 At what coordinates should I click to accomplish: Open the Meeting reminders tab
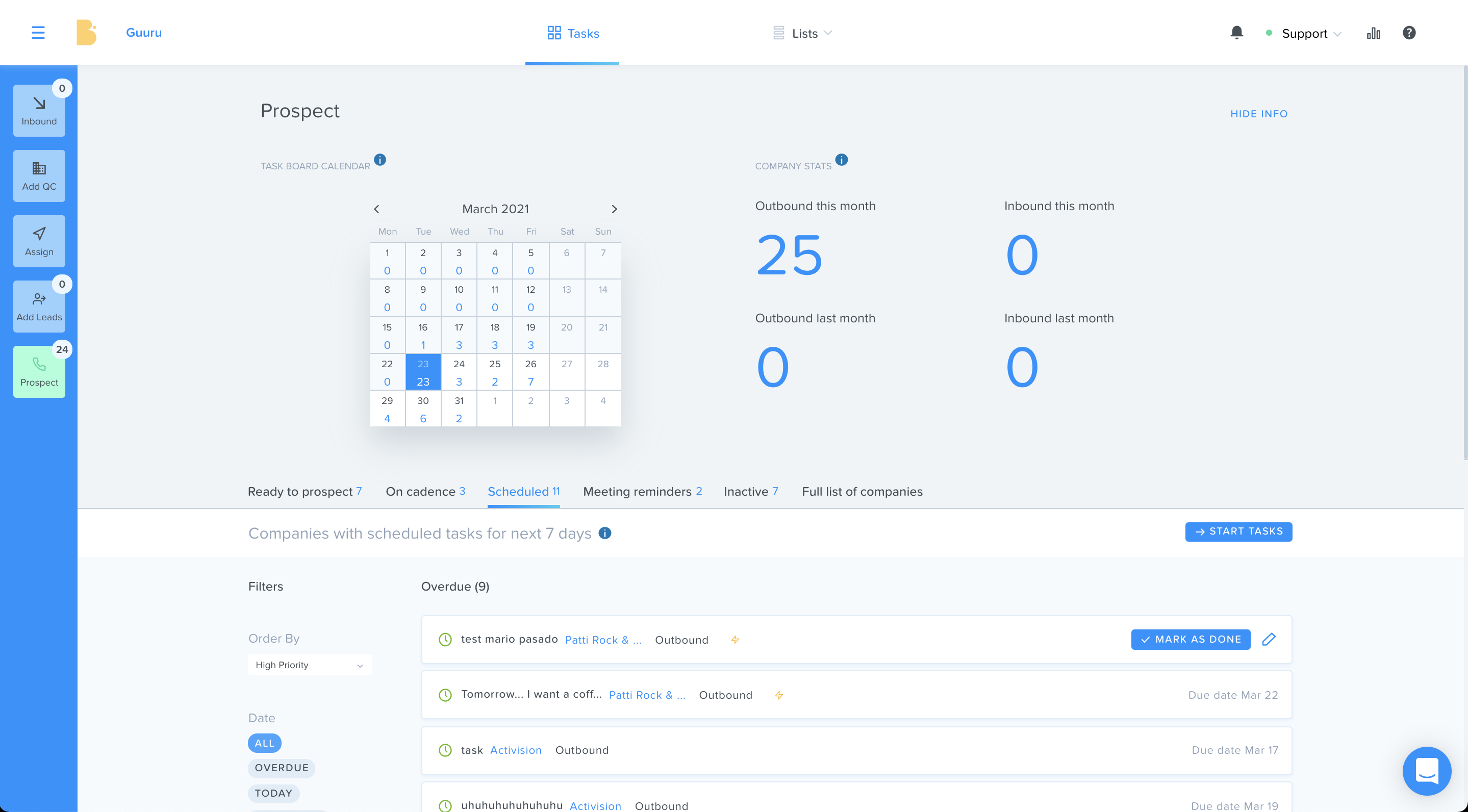(642, 491)
